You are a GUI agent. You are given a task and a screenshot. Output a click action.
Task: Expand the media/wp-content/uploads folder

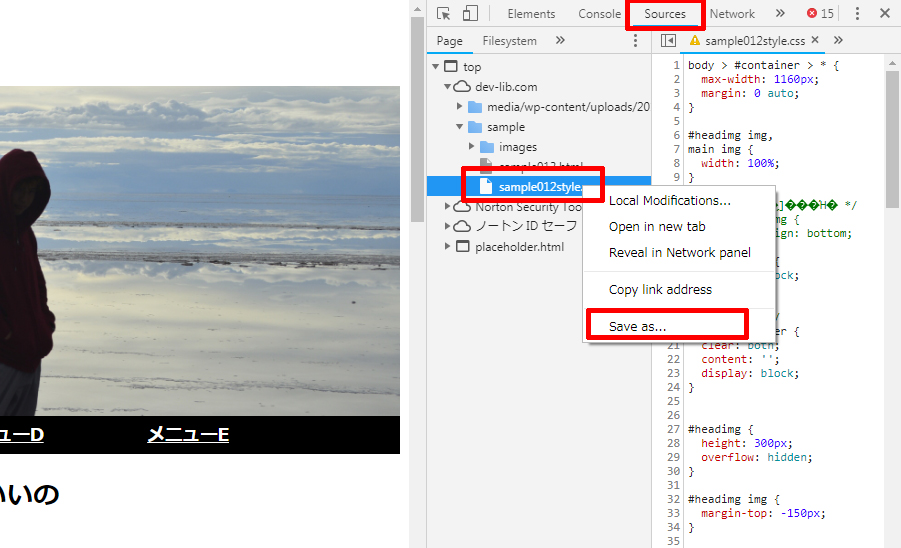[x=461, y=107]
